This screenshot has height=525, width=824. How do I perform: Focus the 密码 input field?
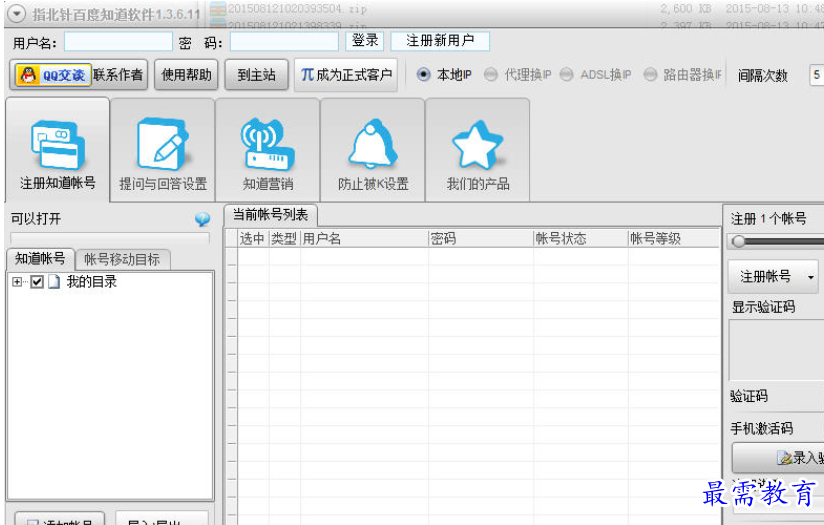284,42
